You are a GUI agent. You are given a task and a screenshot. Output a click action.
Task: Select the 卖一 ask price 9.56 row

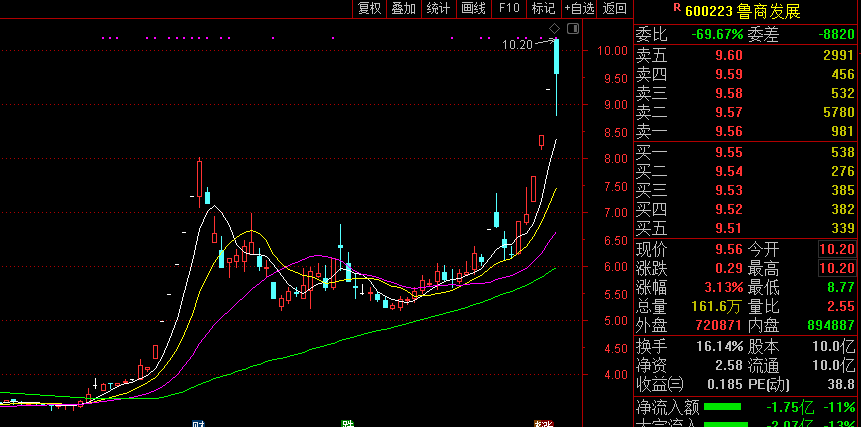pyautogui.click(x=746, y=131)
